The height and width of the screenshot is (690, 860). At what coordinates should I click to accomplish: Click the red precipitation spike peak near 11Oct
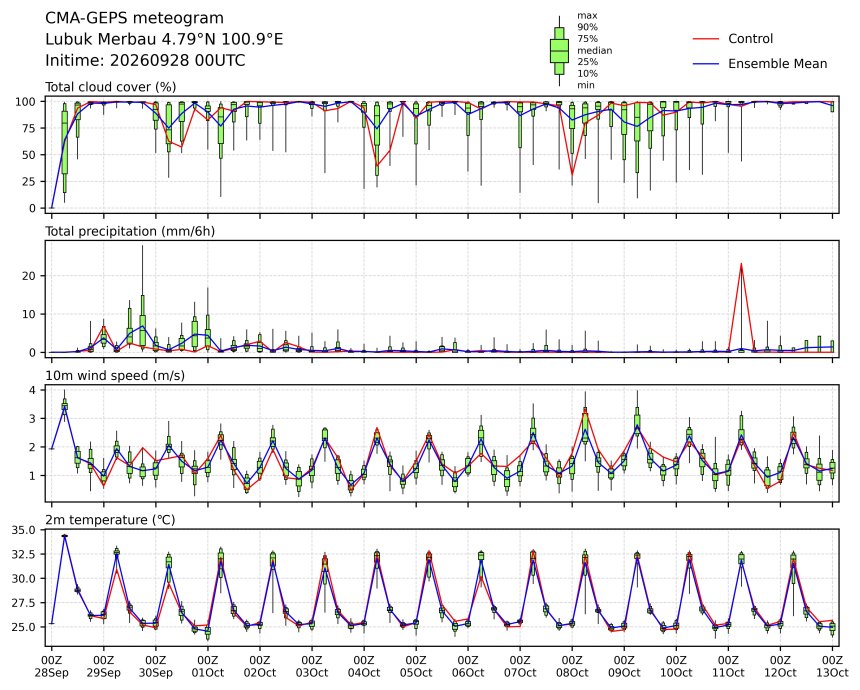(x=741, y=264)
